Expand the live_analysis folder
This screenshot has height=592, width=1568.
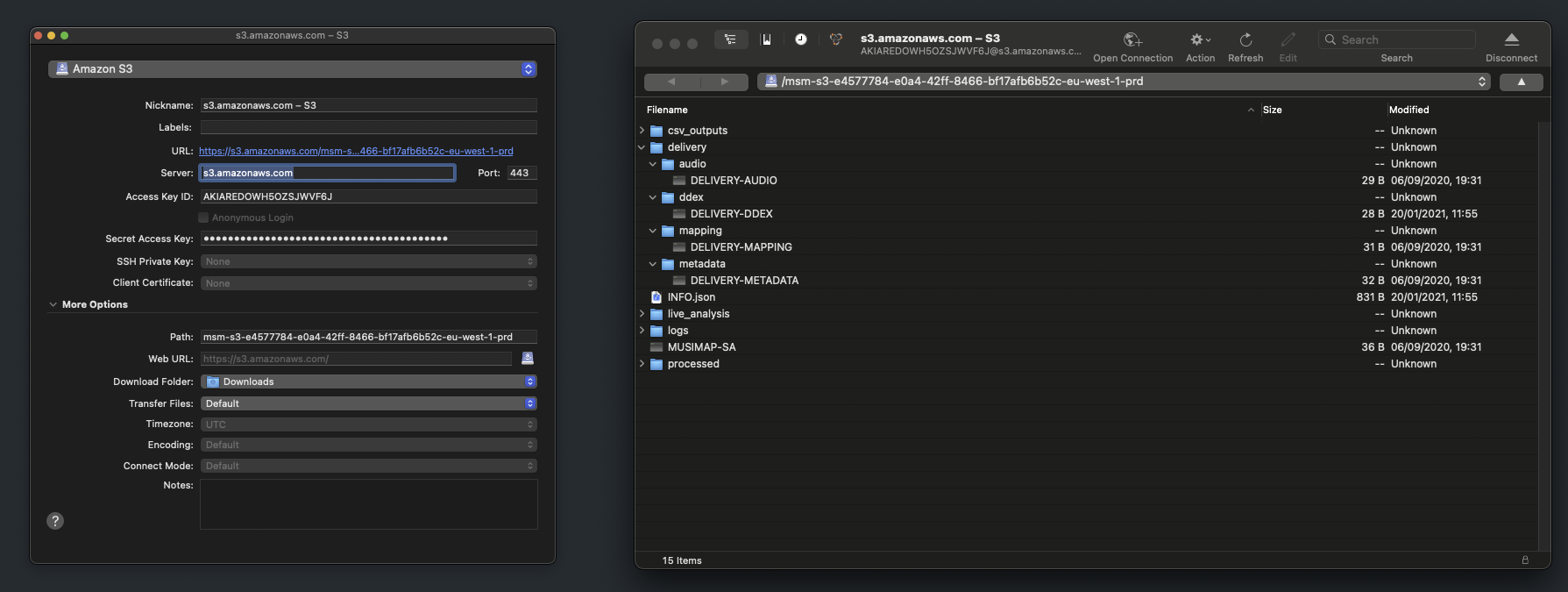[x=642, y=314]
